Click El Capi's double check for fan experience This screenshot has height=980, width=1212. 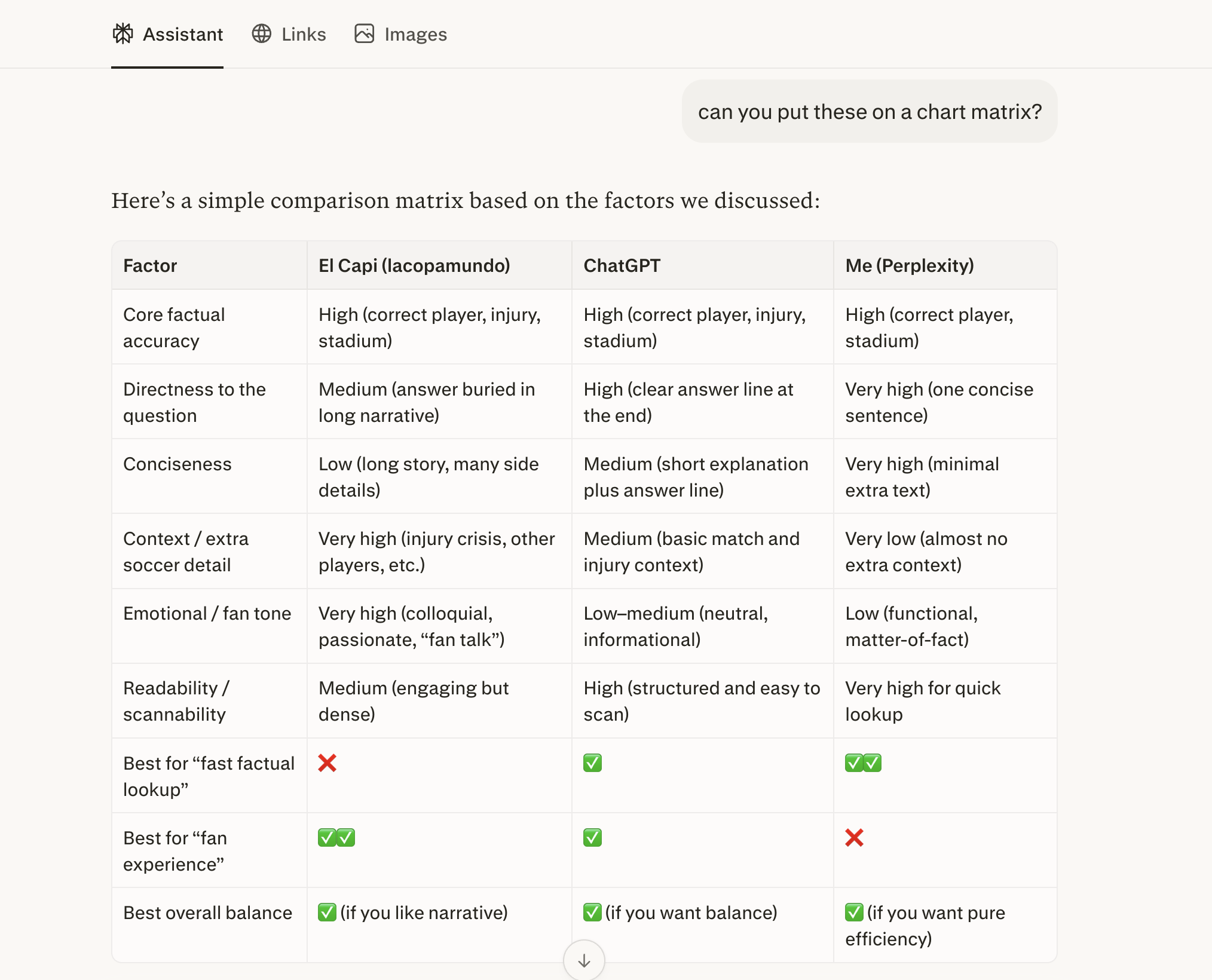pyautogui.click(x=336, y=838)
